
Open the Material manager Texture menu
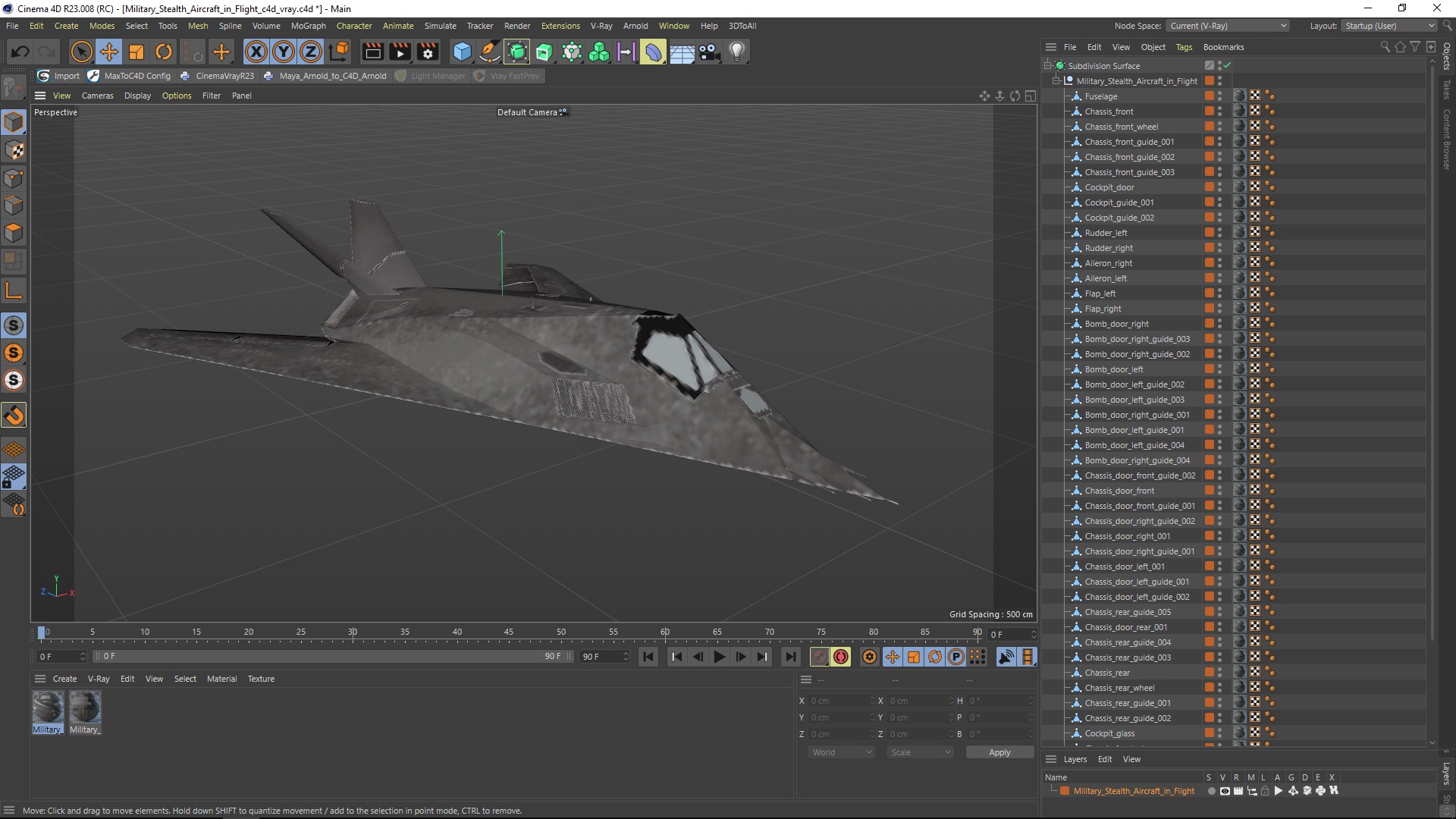point(261,679)
